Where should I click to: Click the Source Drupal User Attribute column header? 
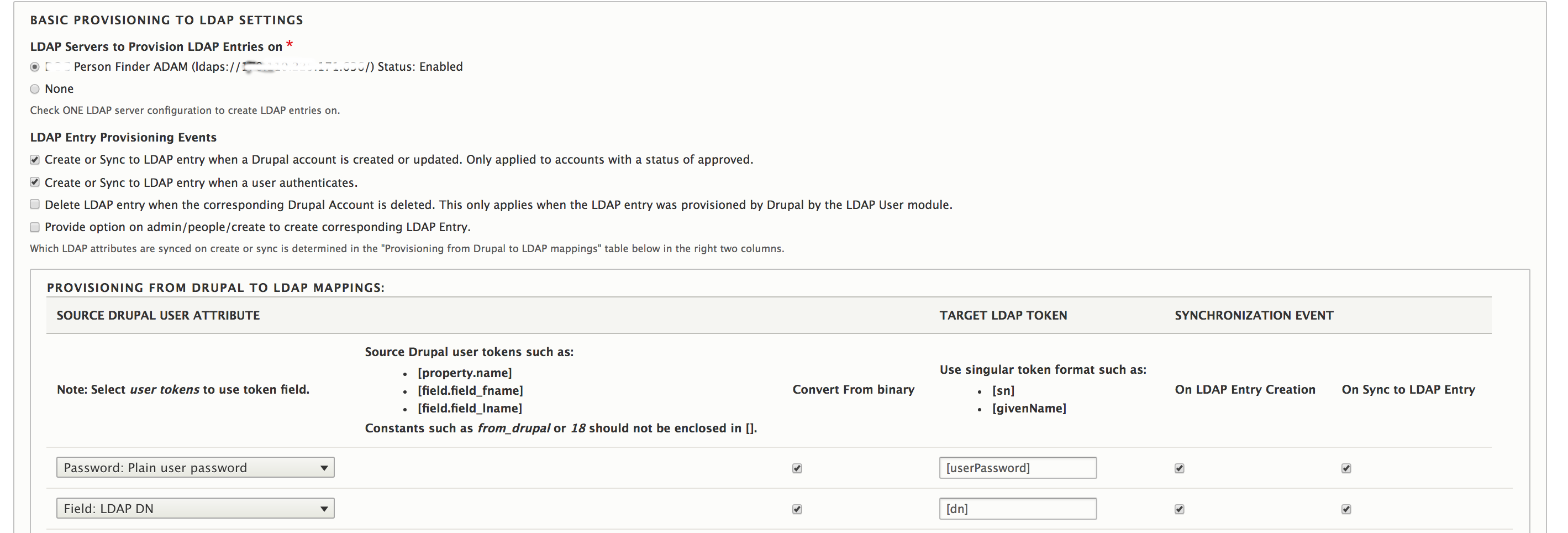(x=158, y=316)
